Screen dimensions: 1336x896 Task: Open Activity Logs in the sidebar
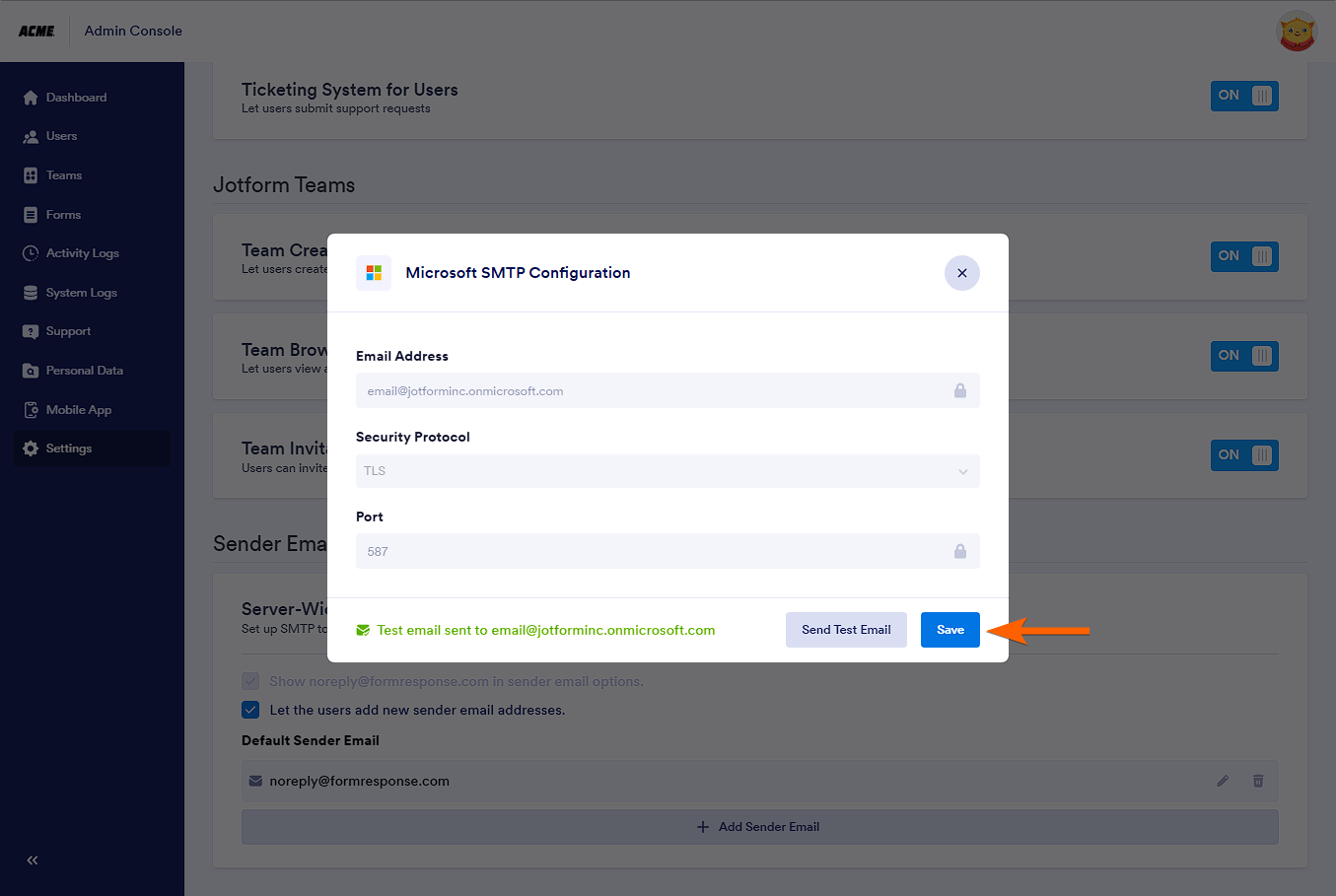(x=82, y=253)
